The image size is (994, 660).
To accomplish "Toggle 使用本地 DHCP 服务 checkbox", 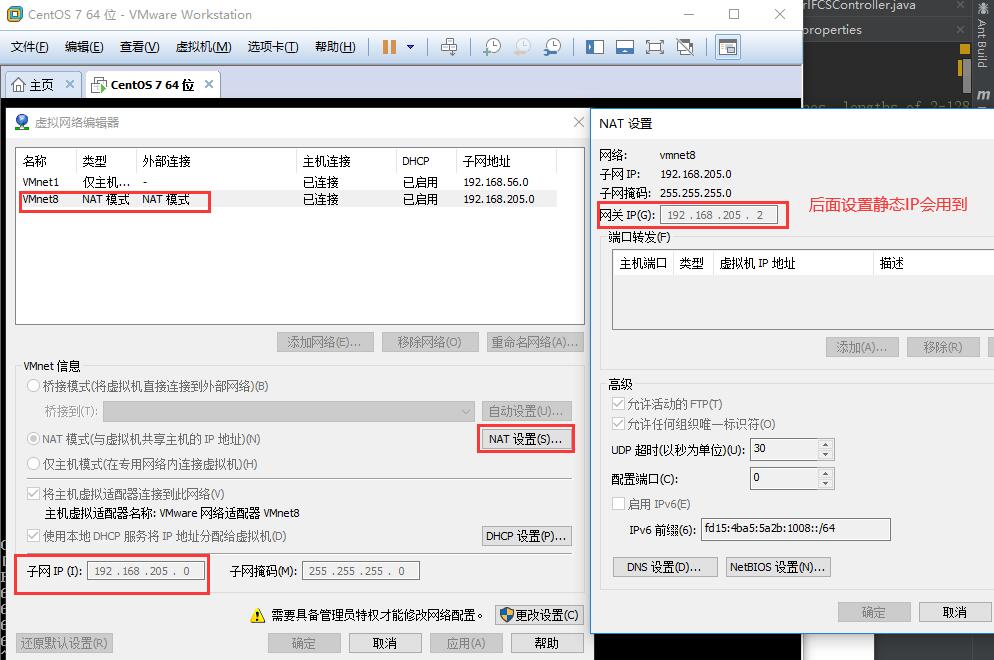I will pos(34,536).
